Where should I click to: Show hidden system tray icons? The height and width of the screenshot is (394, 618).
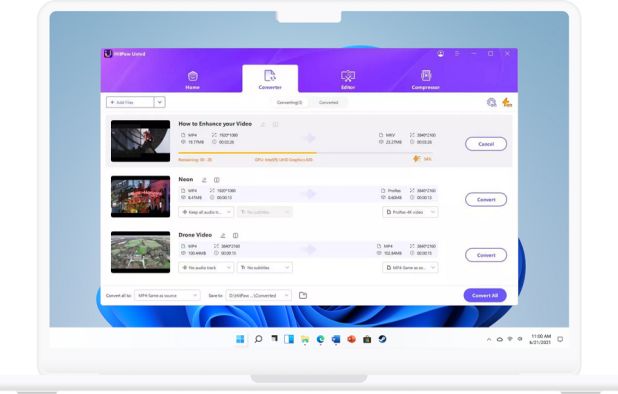click(x=489, y=339)
